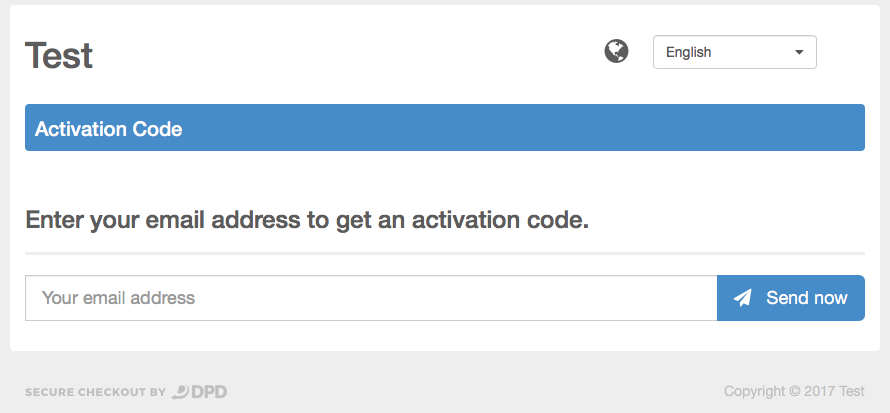Select the word English in language selector

689,52
